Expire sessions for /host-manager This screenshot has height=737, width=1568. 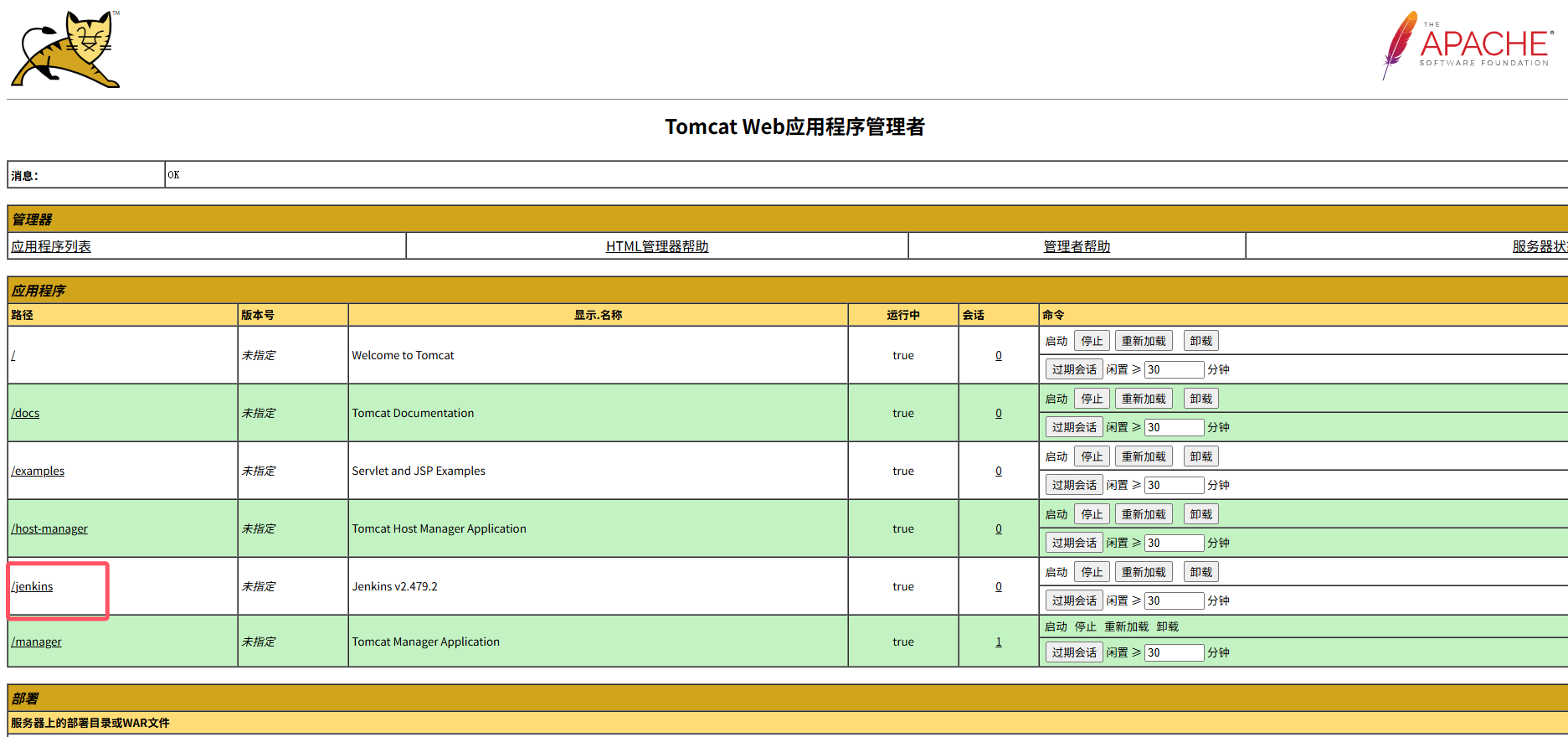[x=1074, y=543]
